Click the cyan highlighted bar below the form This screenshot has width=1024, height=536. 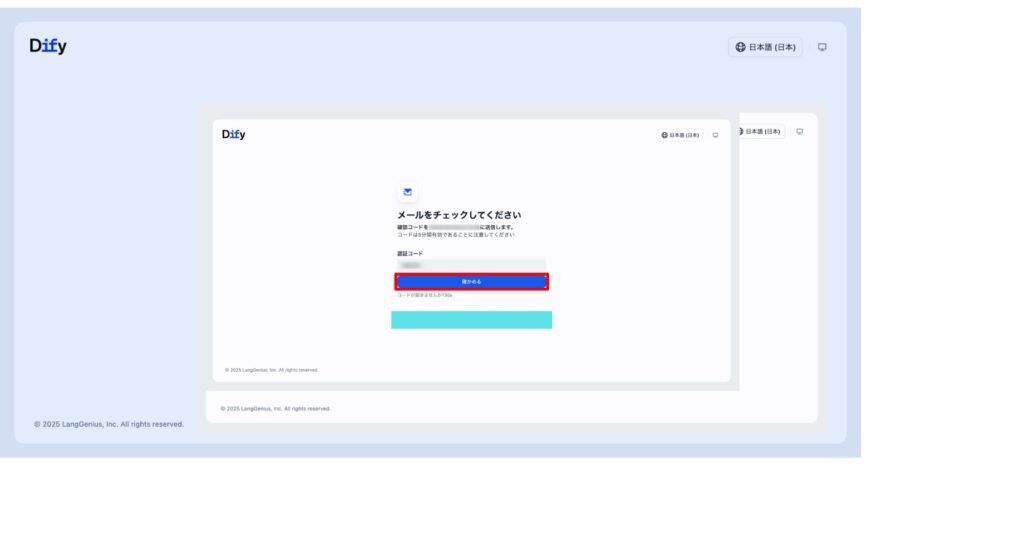tap(471, 319)
